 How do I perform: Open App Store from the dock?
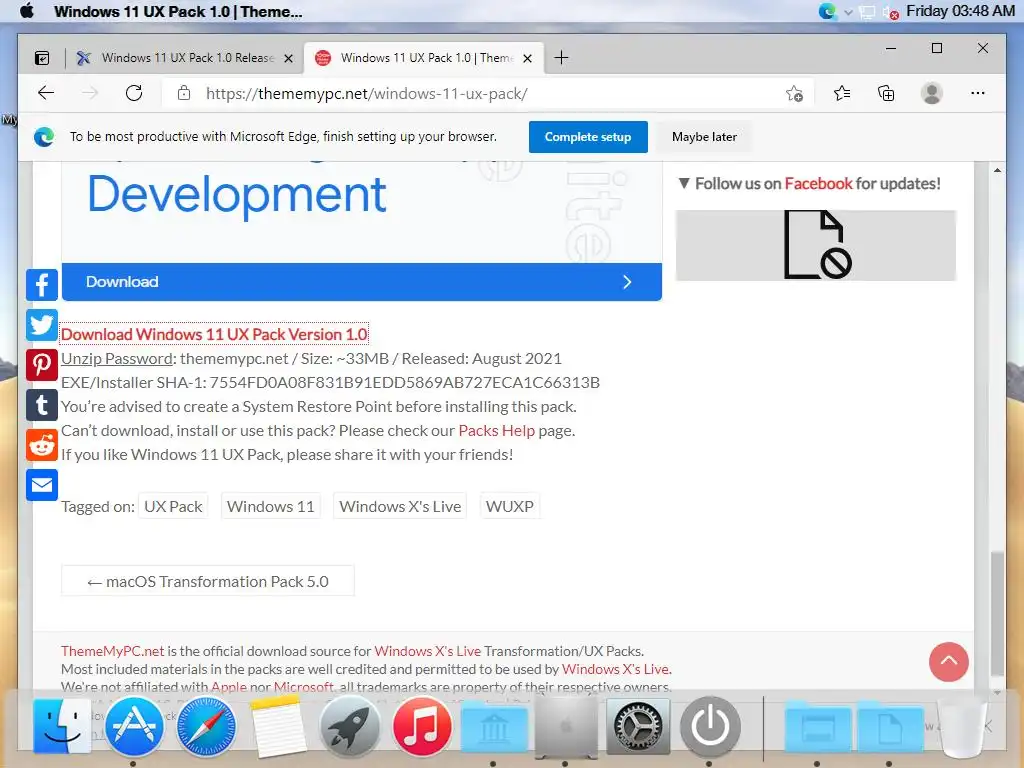point(133,728)
